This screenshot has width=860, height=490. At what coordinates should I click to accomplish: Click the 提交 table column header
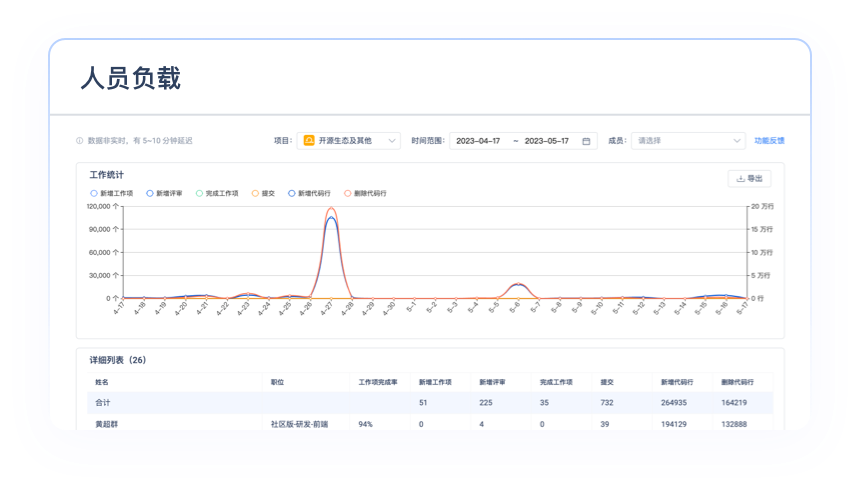[x=607, y=382]
